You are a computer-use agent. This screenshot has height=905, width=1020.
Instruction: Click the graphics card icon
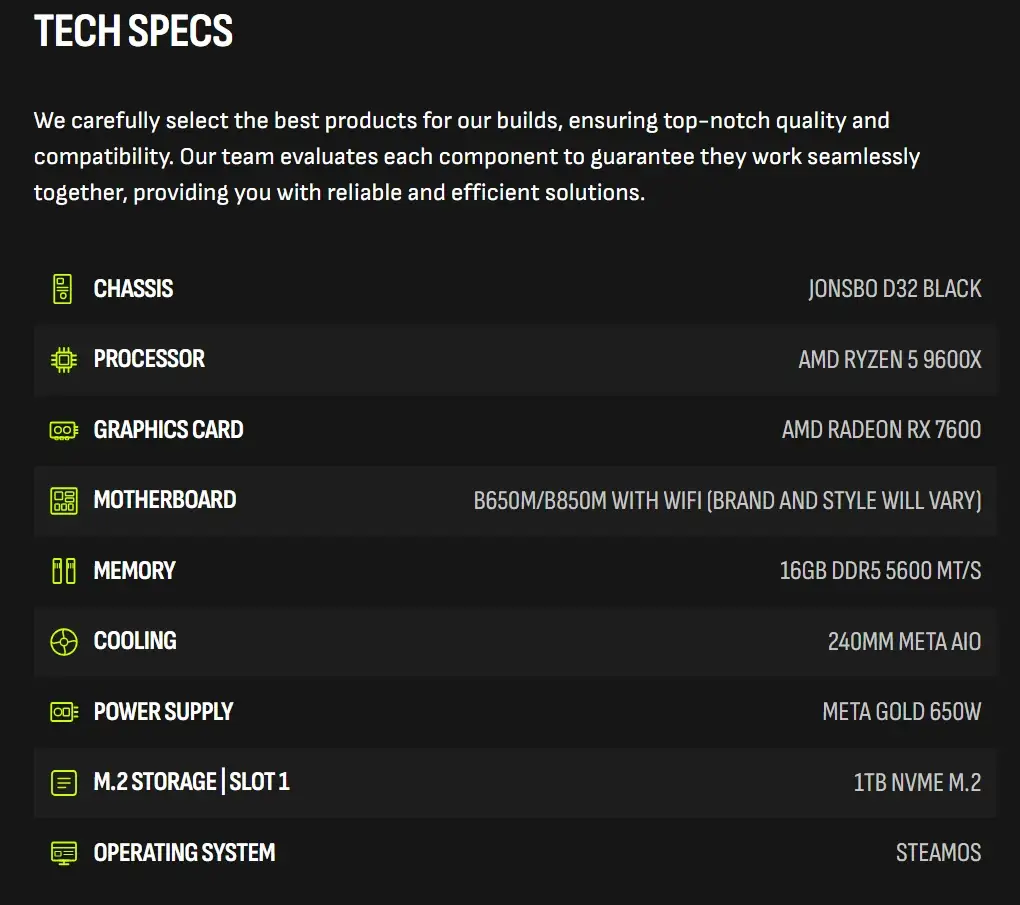[x=64, y=430]
